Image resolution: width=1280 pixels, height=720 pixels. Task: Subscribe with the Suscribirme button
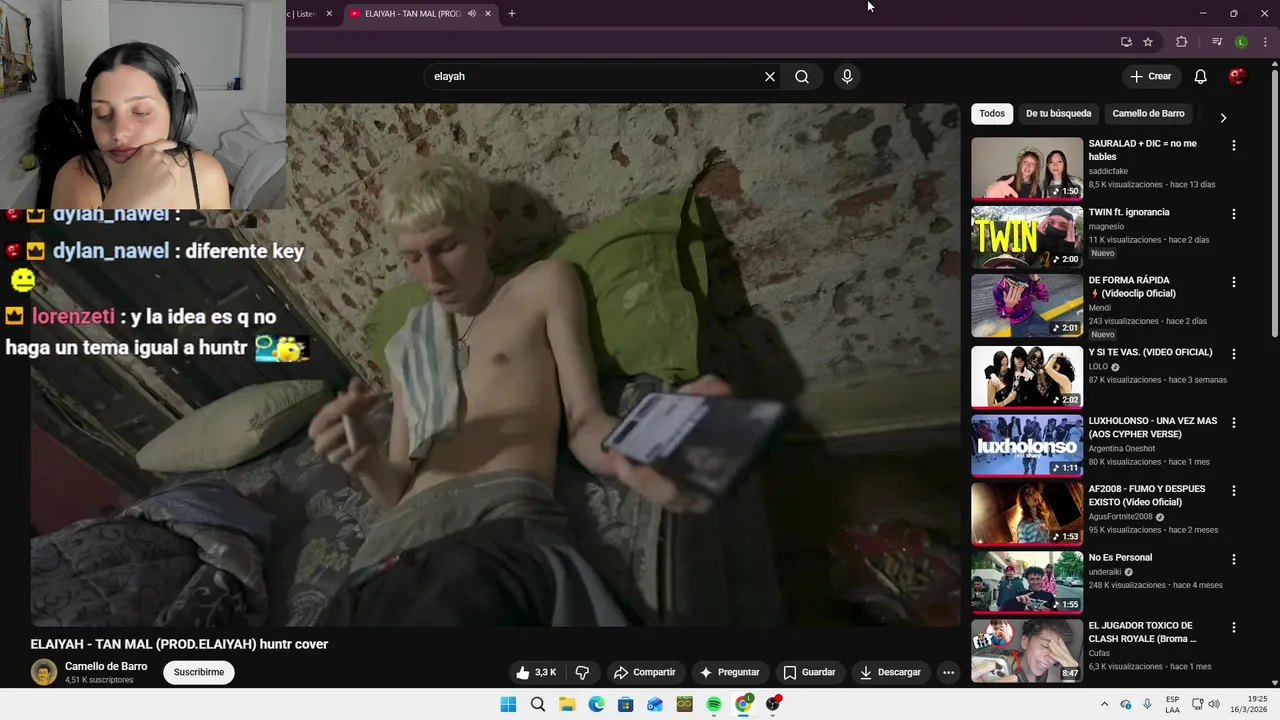coord(199,672)
